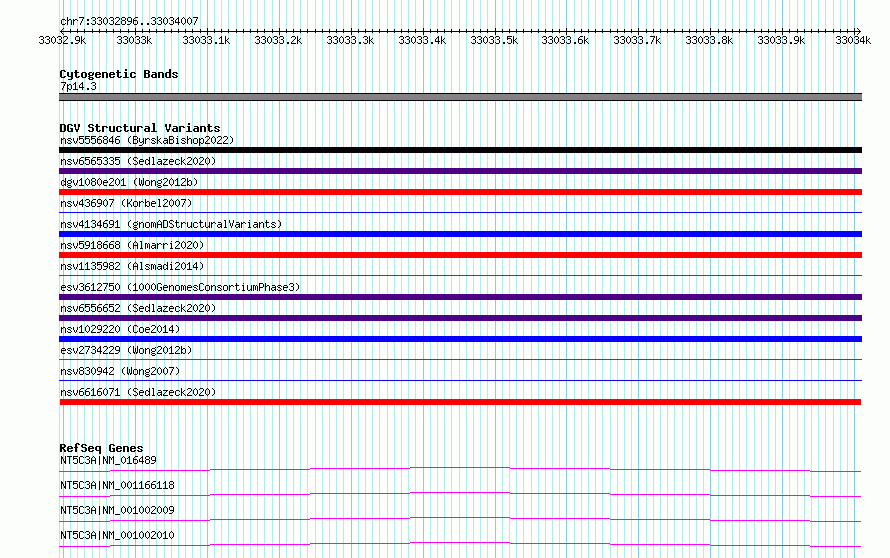Open variant nsv5918668 (Almarri2020) label
This screenshot has height=558, width=890.
[132, 245]
